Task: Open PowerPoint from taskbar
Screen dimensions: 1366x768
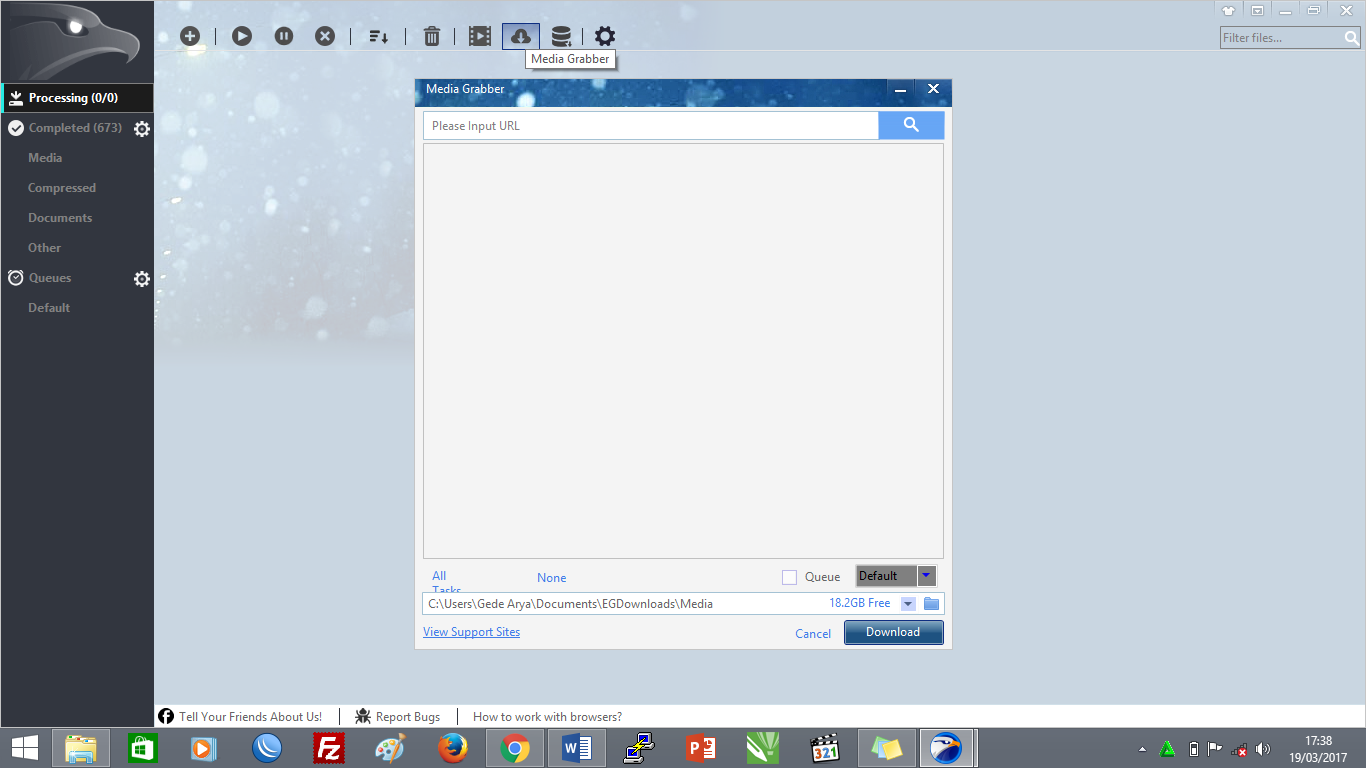Action: [x=701, y=748]
